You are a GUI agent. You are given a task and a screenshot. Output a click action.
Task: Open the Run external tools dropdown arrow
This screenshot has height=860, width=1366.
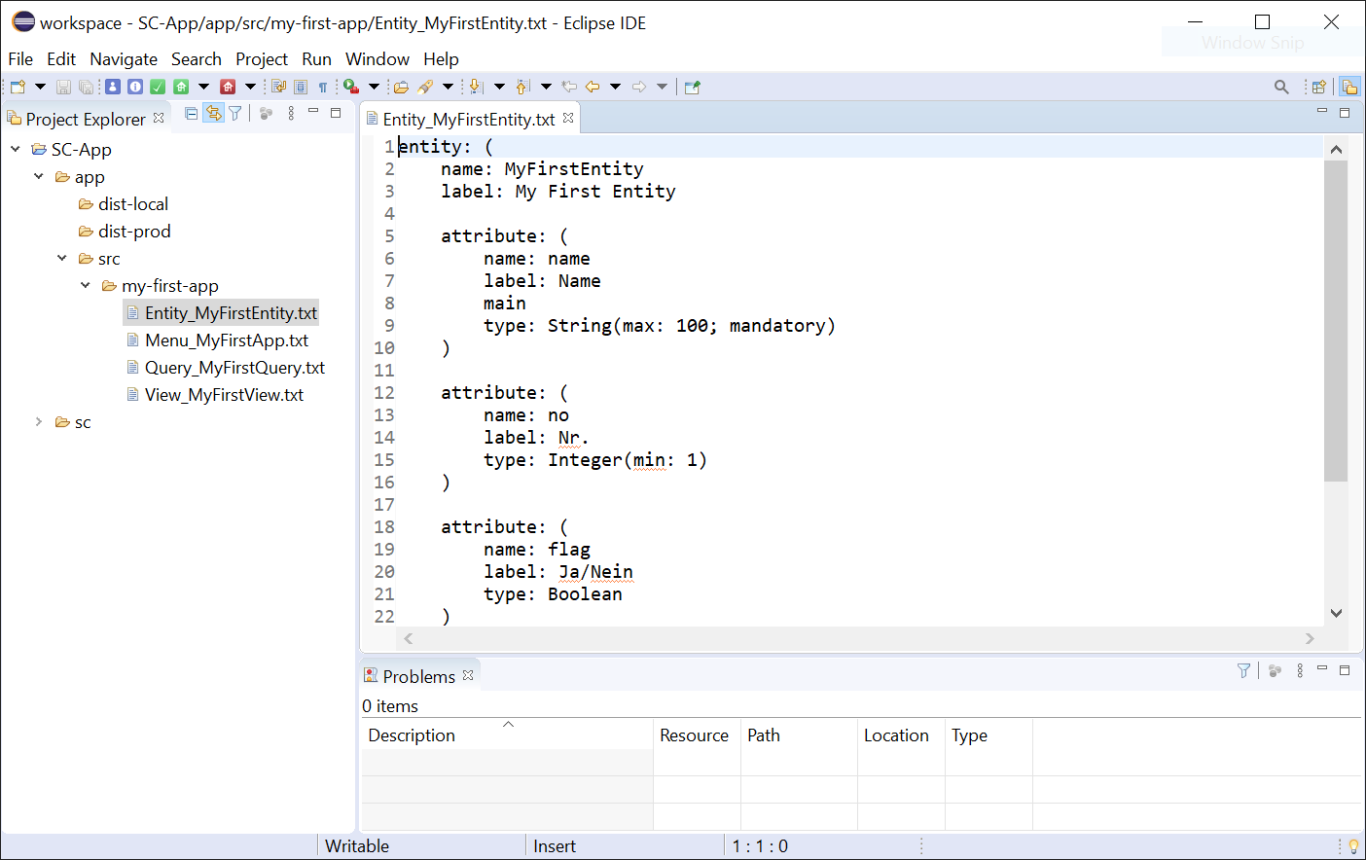(374, 87)
